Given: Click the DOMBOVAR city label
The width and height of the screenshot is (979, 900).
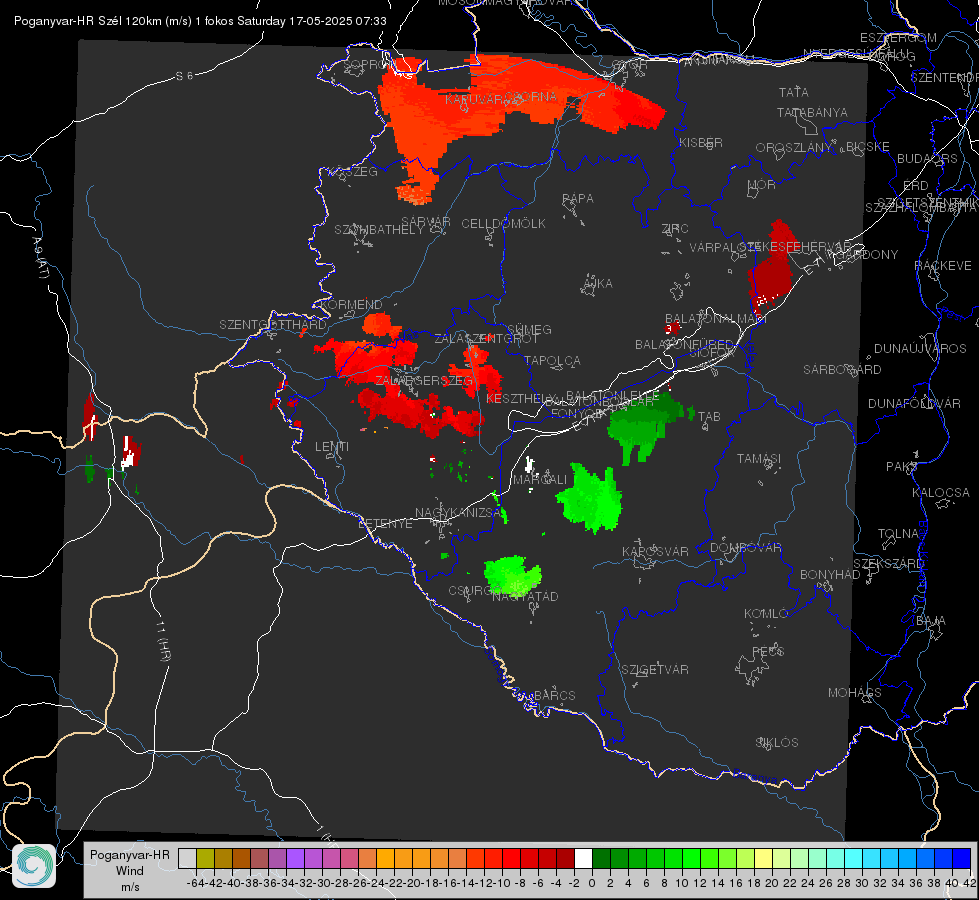Looking at the screenshot, I should point(745,548).
